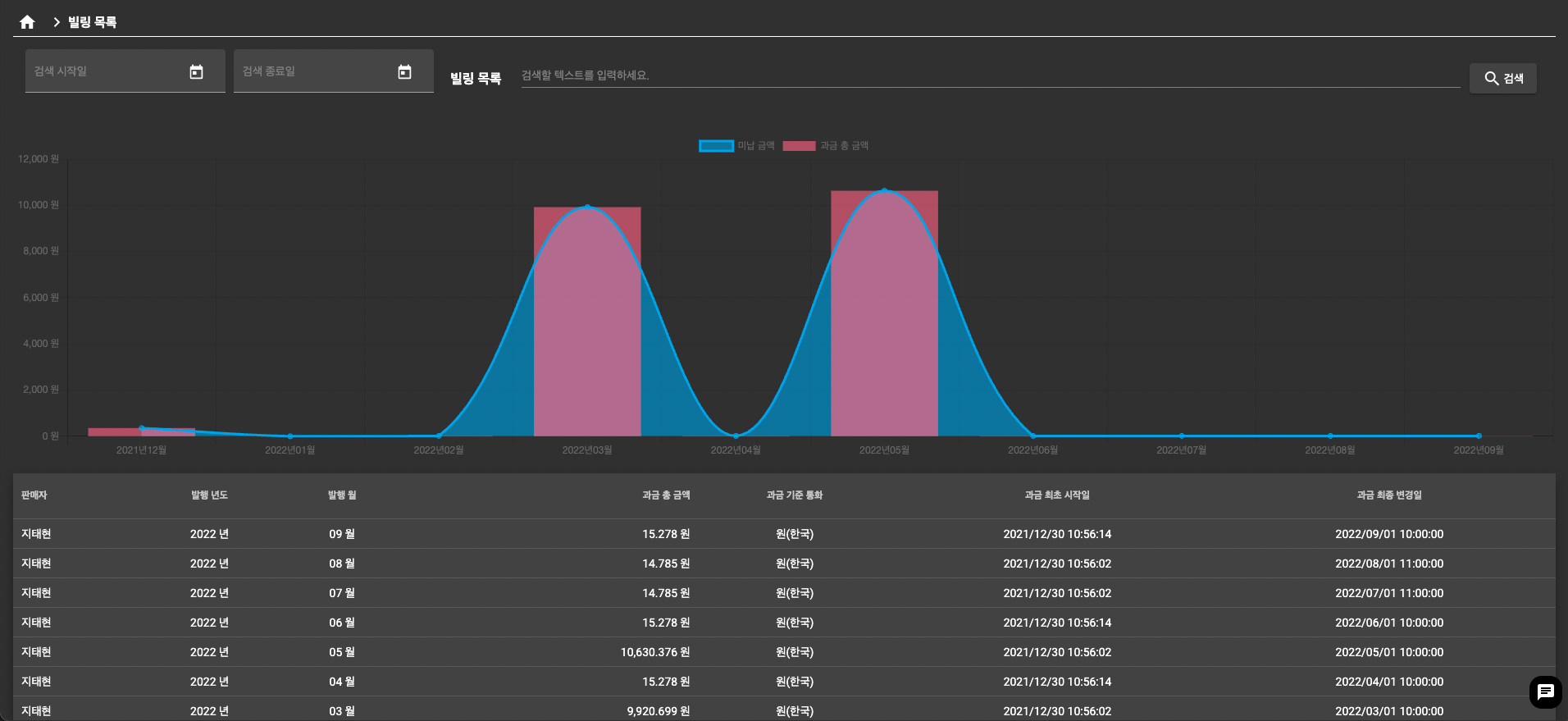This screenshot has width=1568, height=721.
Task: Toggle the 미납 금액 legend series
Action: pyautogui.click(x=736, y=146)
